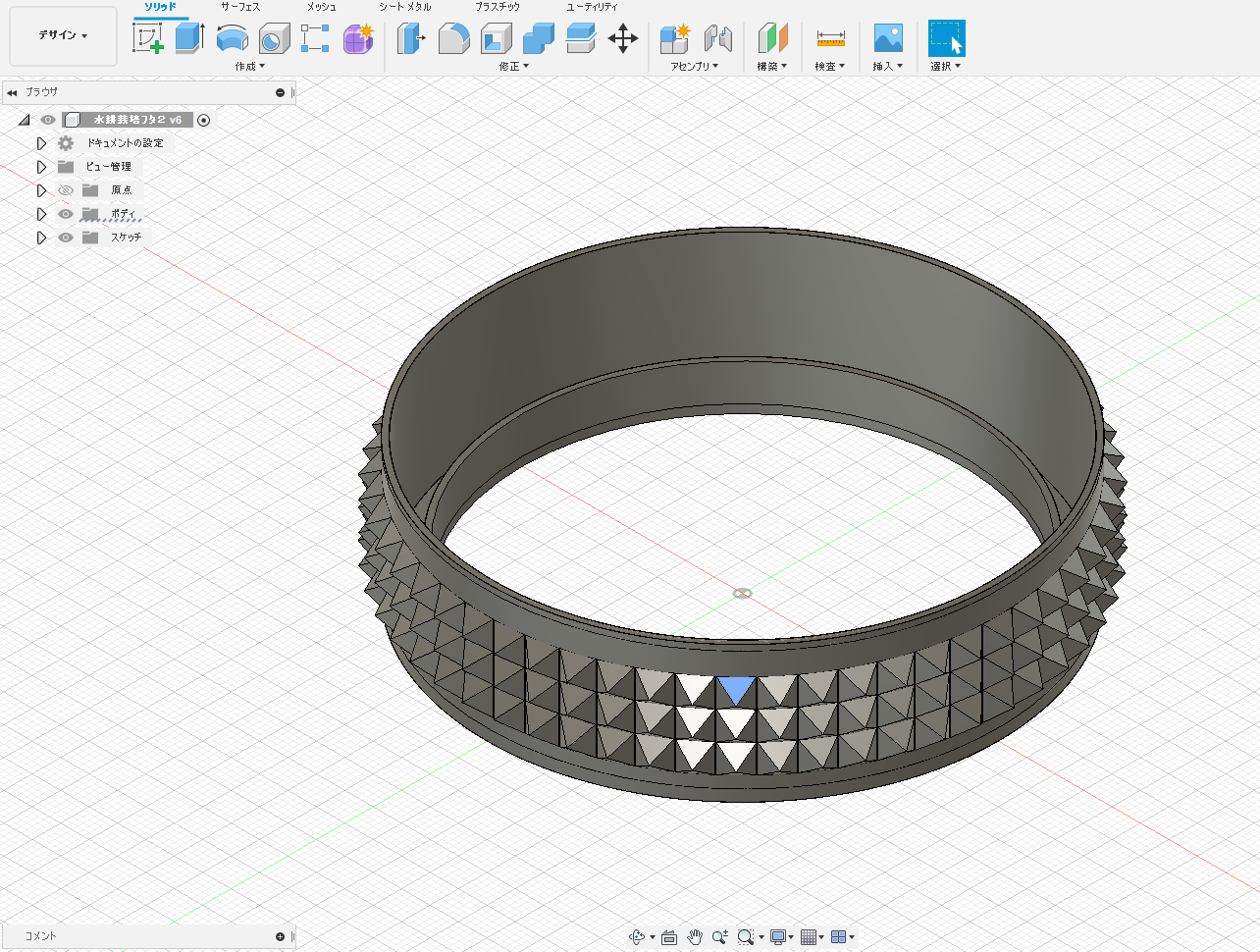The width and height of the screenshot is (1260, 952).
Task: Open the 修正 menu label
Action: [x=513, y=67]
